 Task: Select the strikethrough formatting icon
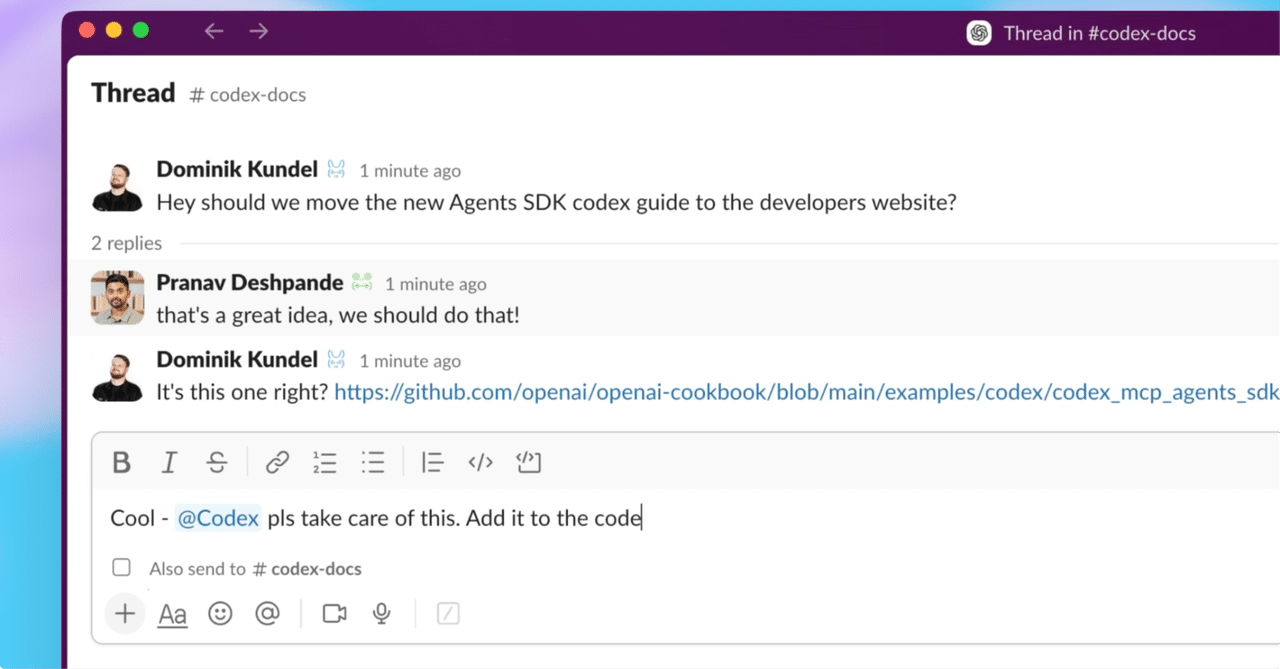[x=217, y=462]
